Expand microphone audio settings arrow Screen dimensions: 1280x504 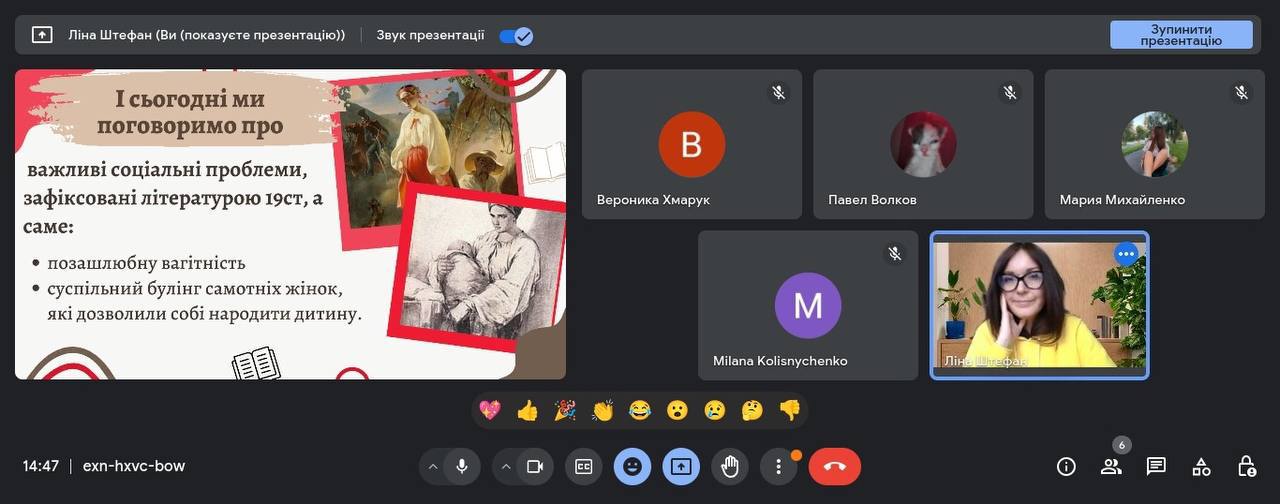[433, 466]
